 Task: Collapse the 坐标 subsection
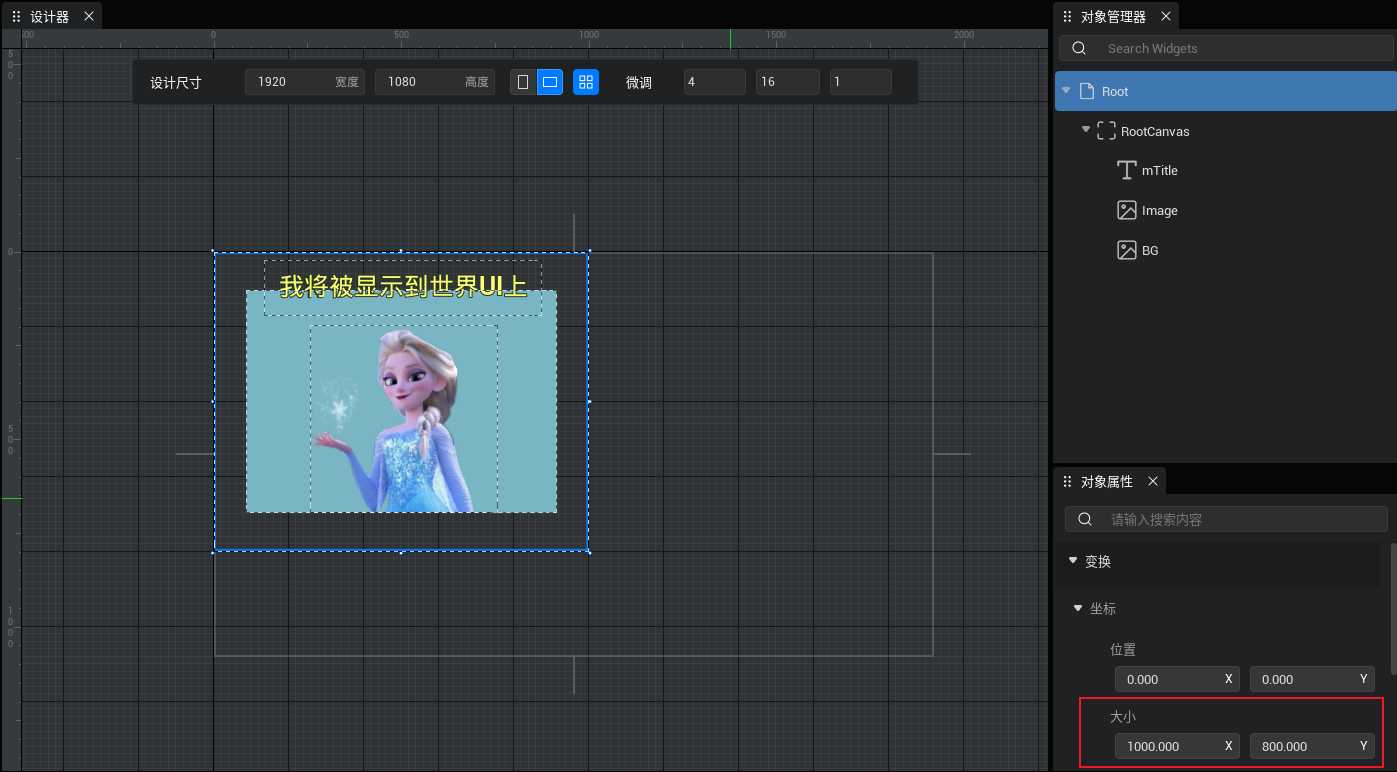[1078, 607]
